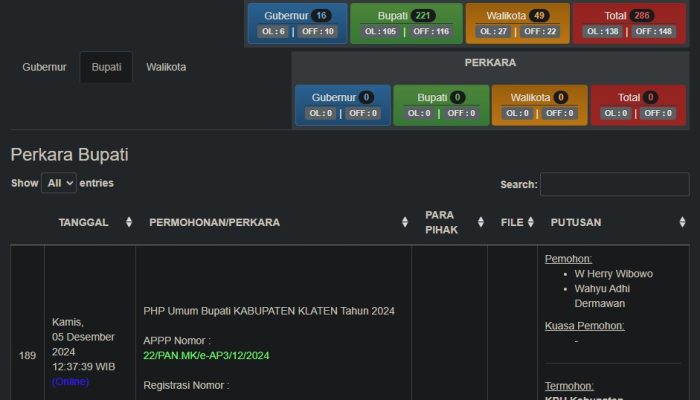Screen dimensions: 700x400
Task: Click the (Online) link in row 189
Action: [71, 382]
